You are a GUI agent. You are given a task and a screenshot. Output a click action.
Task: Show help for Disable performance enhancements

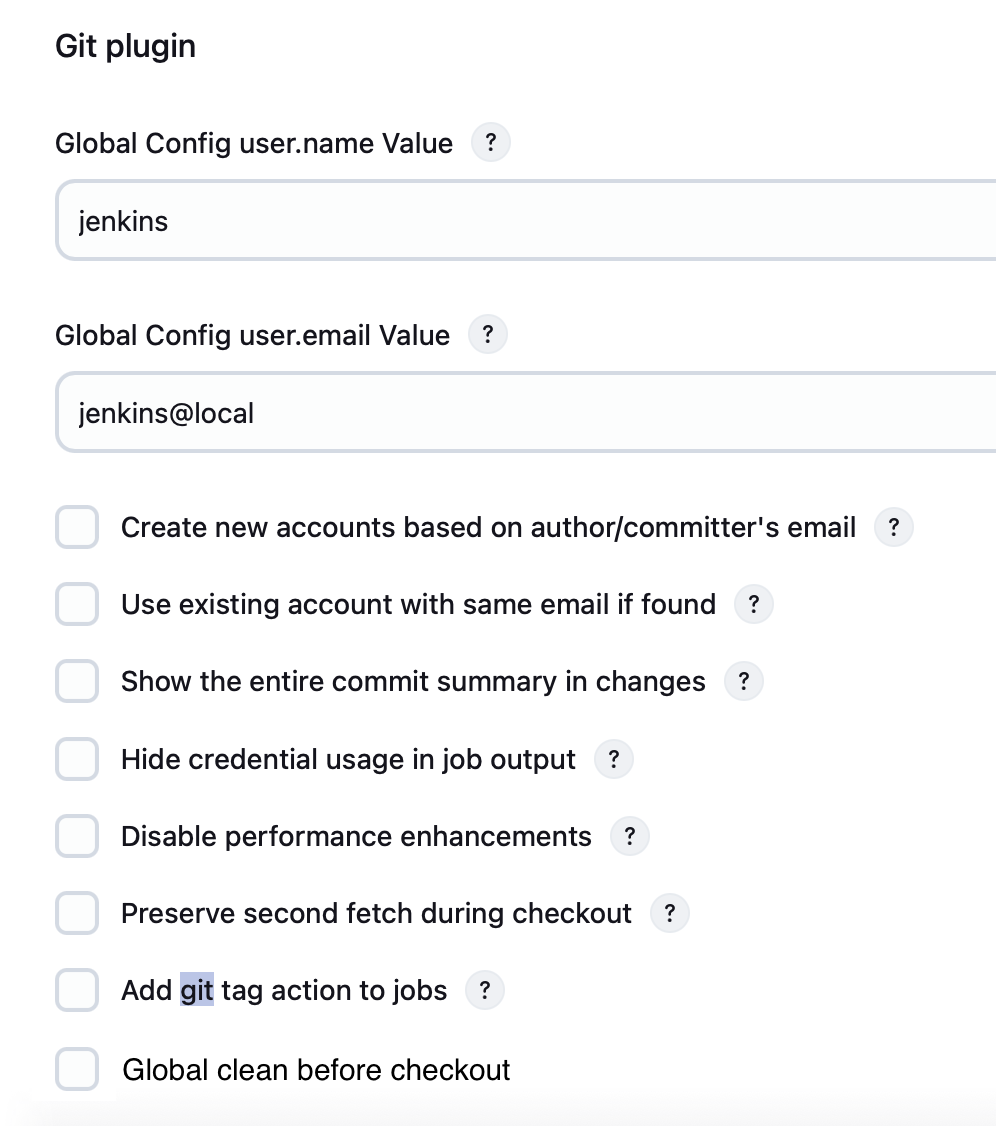pyautogui.click(x=629, y=836)
